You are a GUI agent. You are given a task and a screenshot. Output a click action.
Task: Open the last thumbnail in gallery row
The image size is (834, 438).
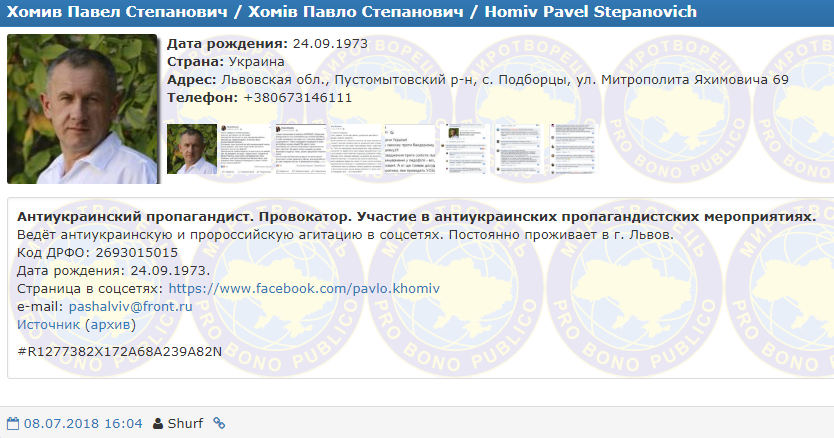click(516, 149)
